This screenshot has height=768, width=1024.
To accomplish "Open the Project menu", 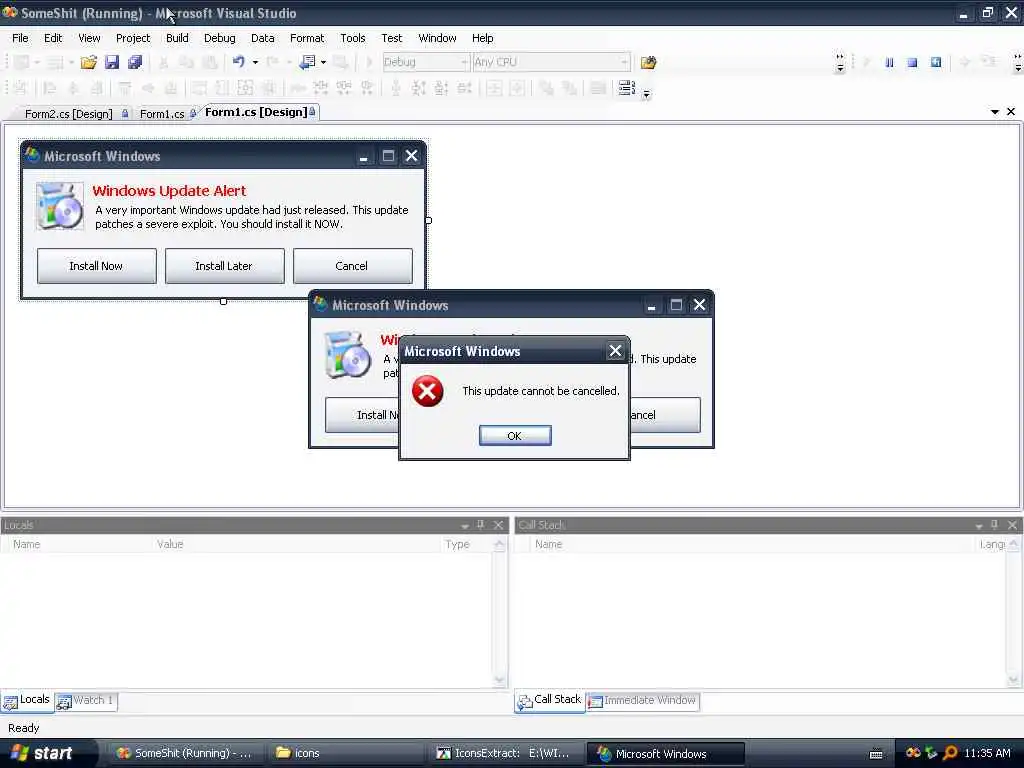I will [133, 38].
